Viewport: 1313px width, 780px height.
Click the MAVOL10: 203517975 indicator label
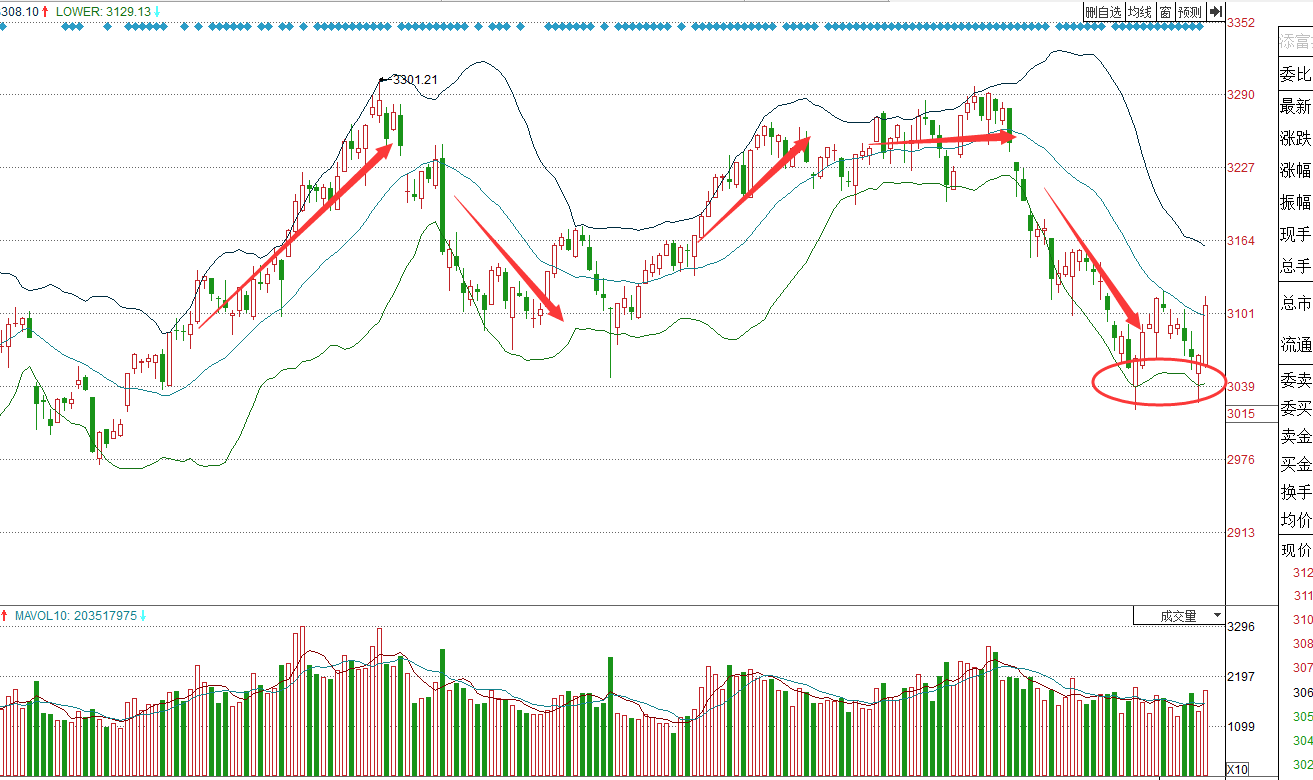[x=76, y=615]
